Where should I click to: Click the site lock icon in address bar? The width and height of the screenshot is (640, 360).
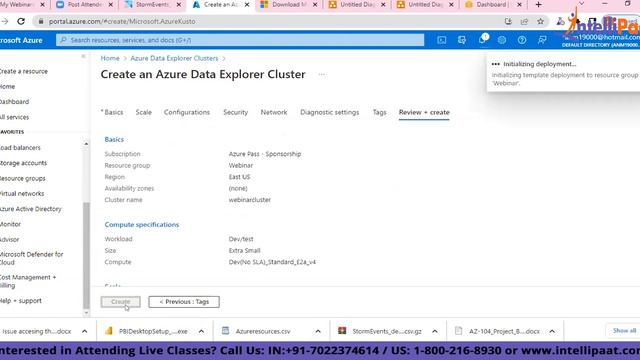[41, 21]
